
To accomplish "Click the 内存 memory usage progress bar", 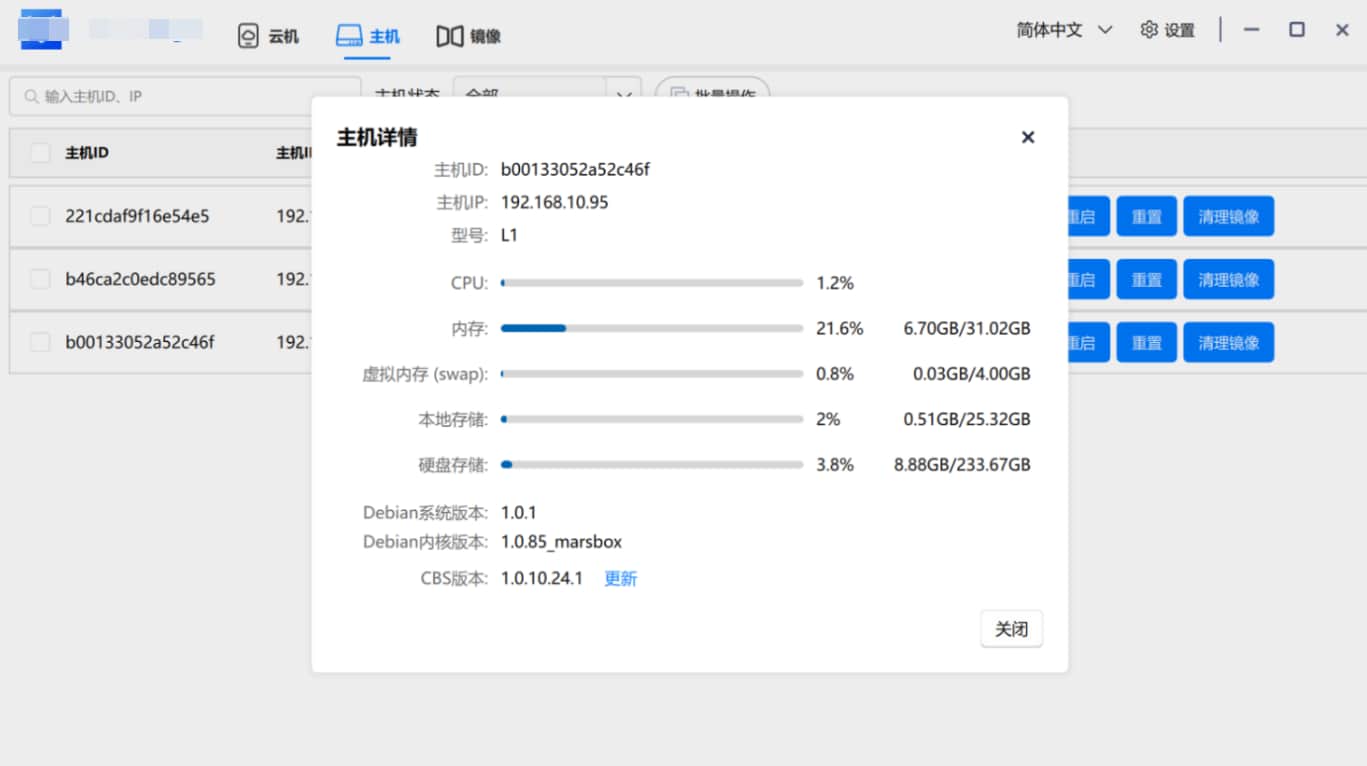I will (x=651, y=328).
